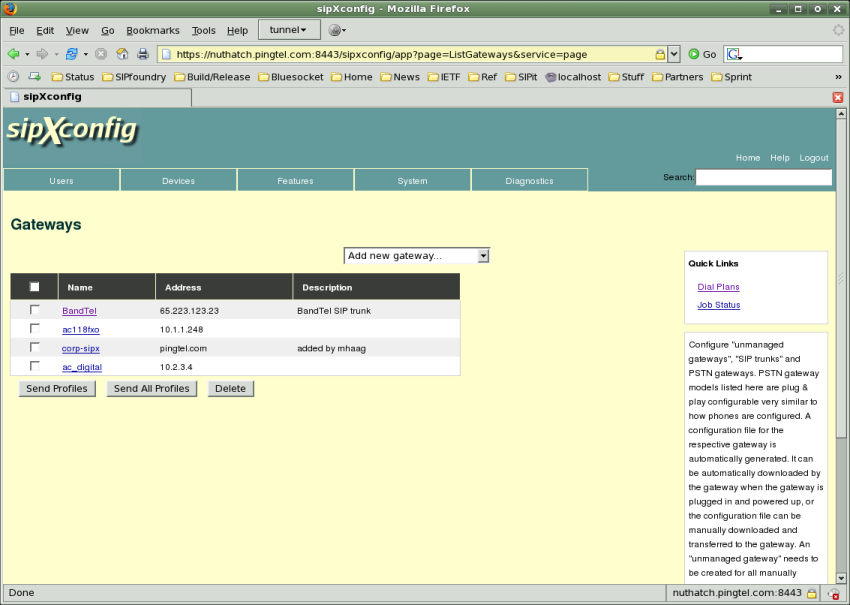
Task: Click the scrollbar down arrow
Action: pos(841,578)
